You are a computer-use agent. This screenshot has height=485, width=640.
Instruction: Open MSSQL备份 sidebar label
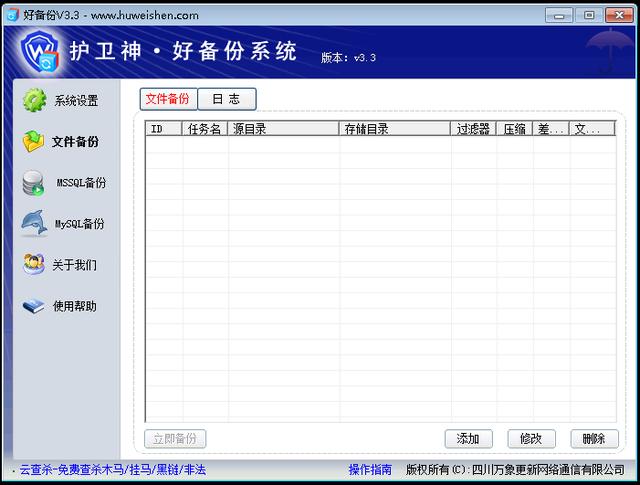point(81,182)
